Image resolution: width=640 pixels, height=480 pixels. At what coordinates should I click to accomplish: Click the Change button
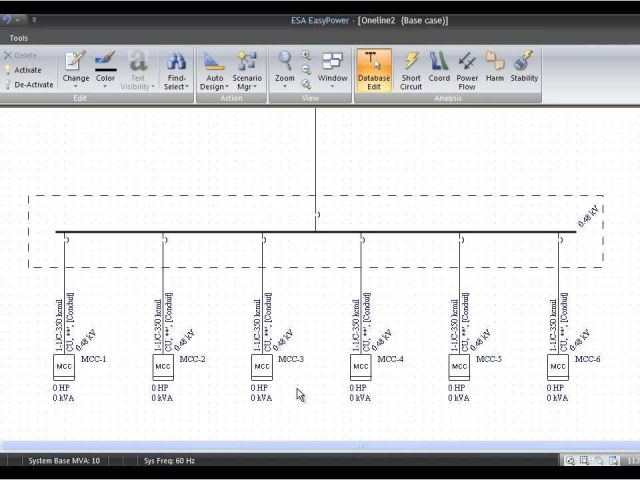pyautogui.click(x=76, y=69)
